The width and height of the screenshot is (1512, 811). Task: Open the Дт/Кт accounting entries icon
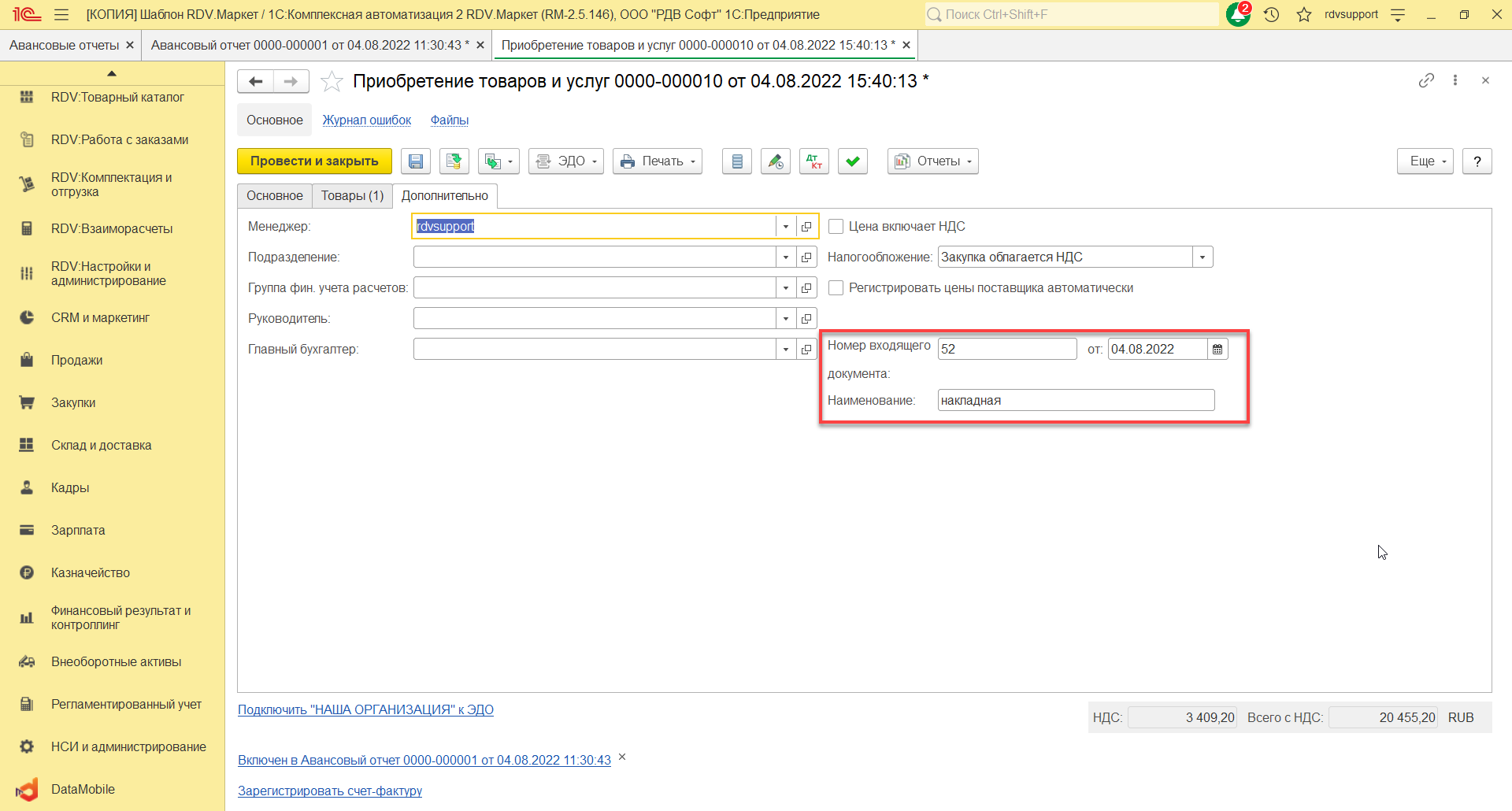pyautogui.click(x=813, y=161)
